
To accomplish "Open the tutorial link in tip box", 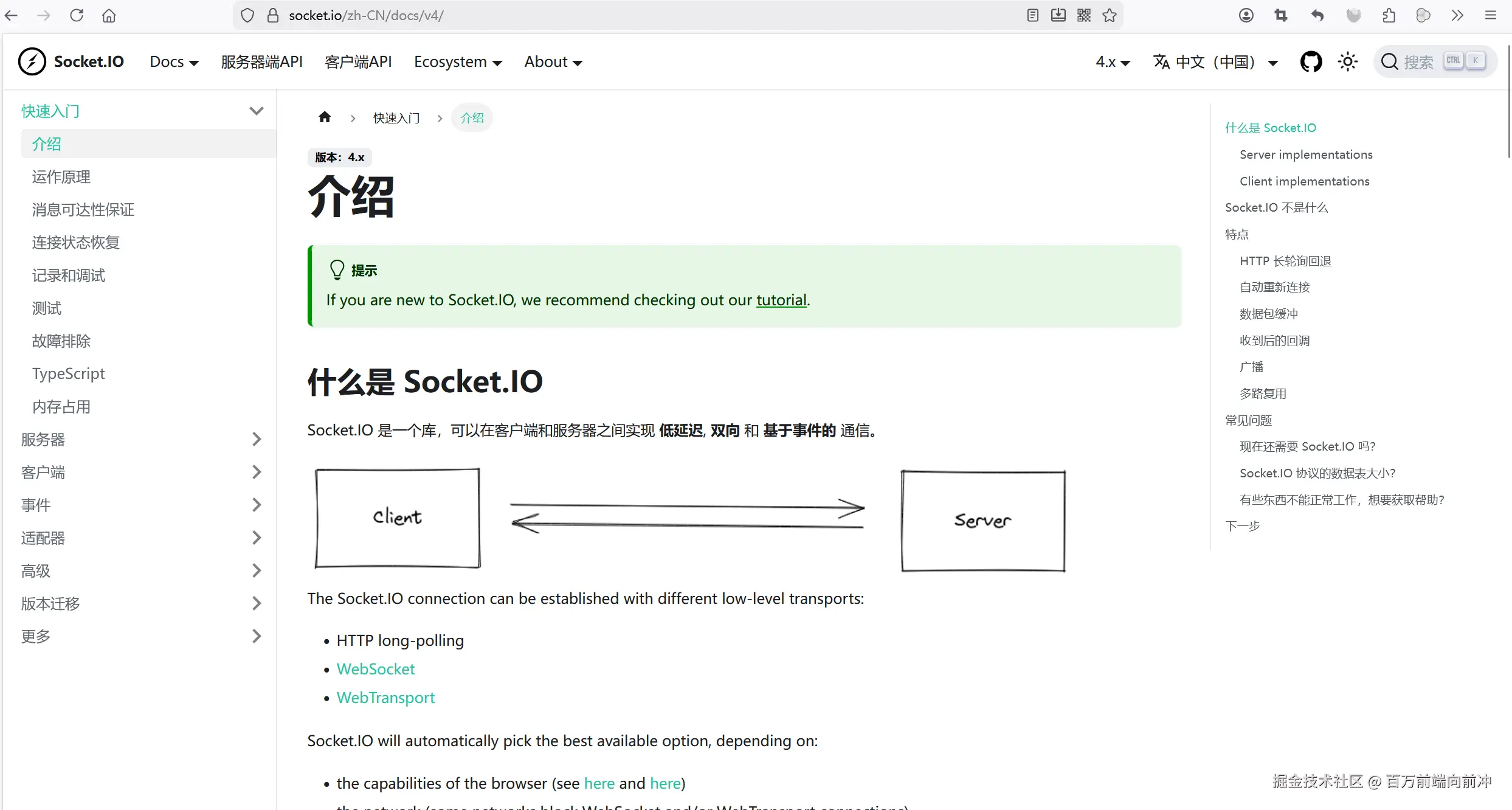I will point(781,300).
